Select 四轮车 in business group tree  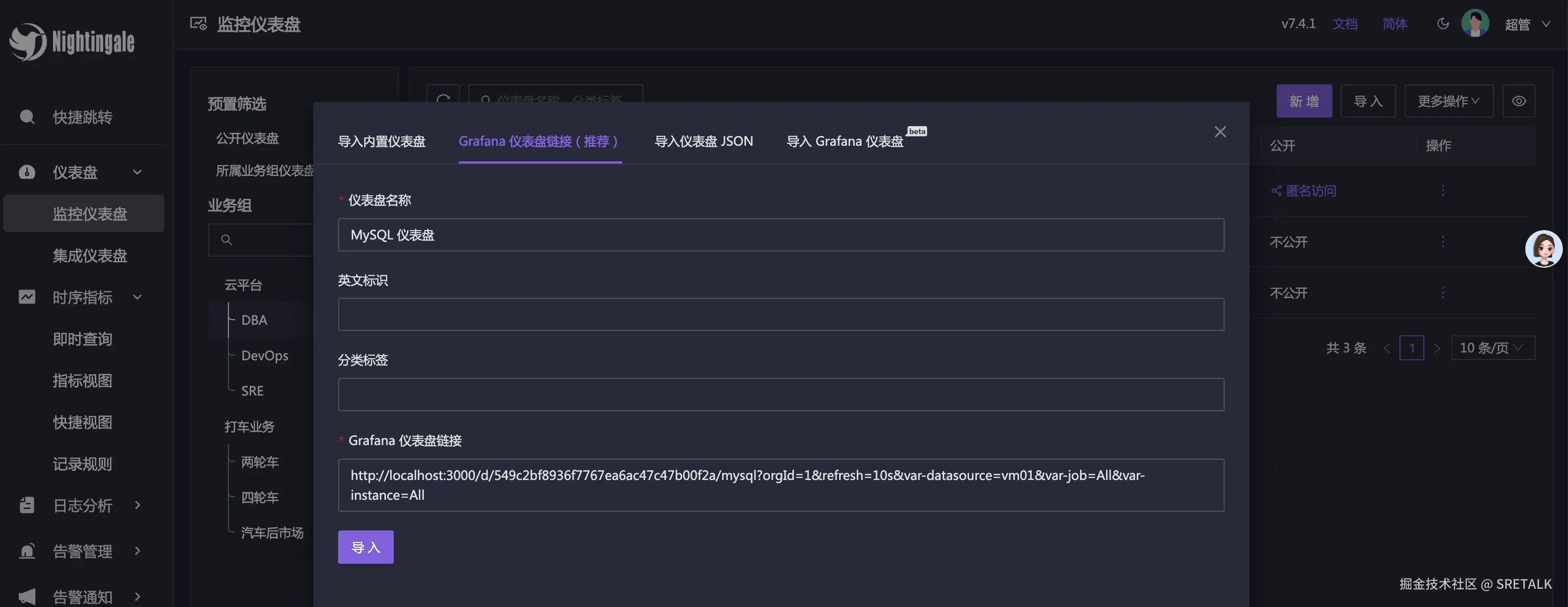pyautogui.click(x=260, y=497)
